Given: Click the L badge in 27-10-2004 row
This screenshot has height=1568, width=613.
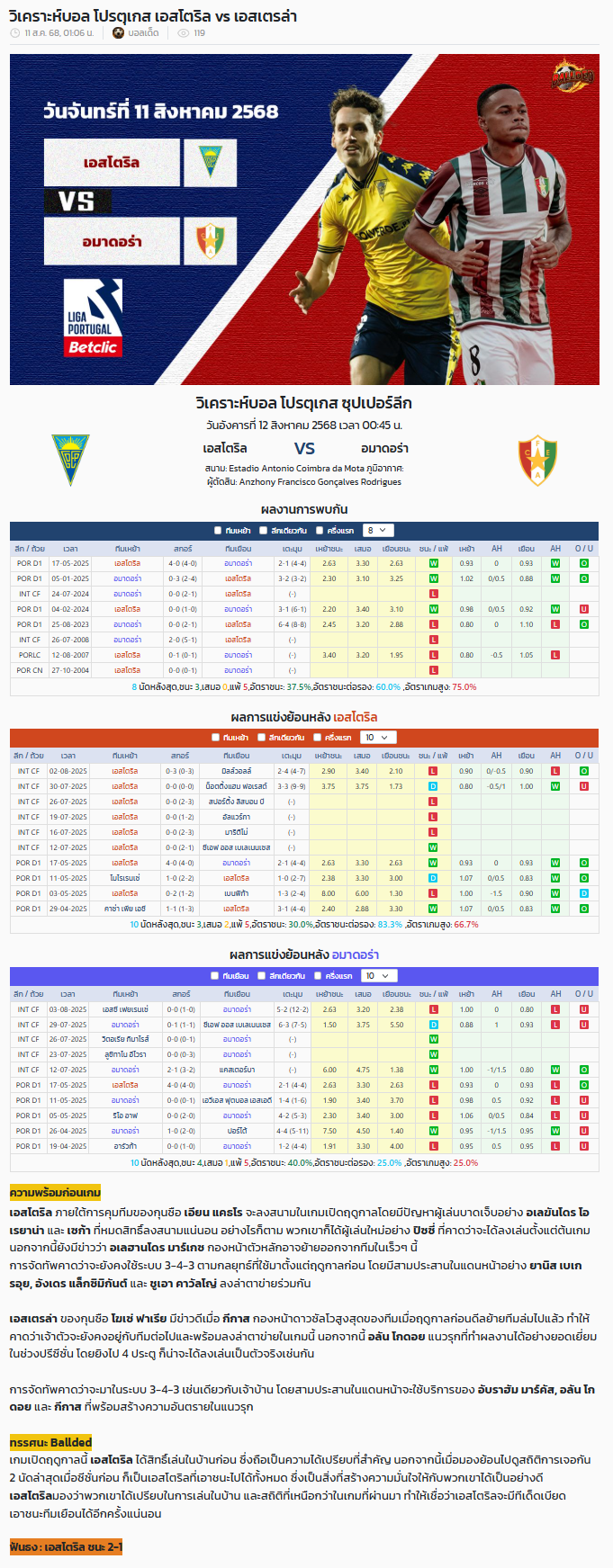Looking at the screenshot, I should tap(434, 670).
